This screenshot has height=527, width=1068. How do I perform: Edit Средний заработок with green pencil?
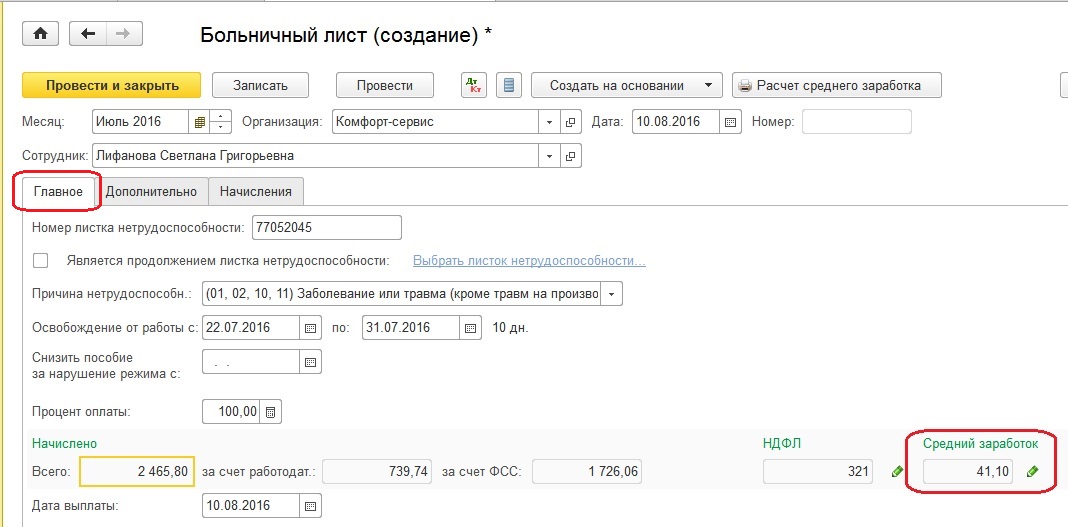coord(1033,471)
